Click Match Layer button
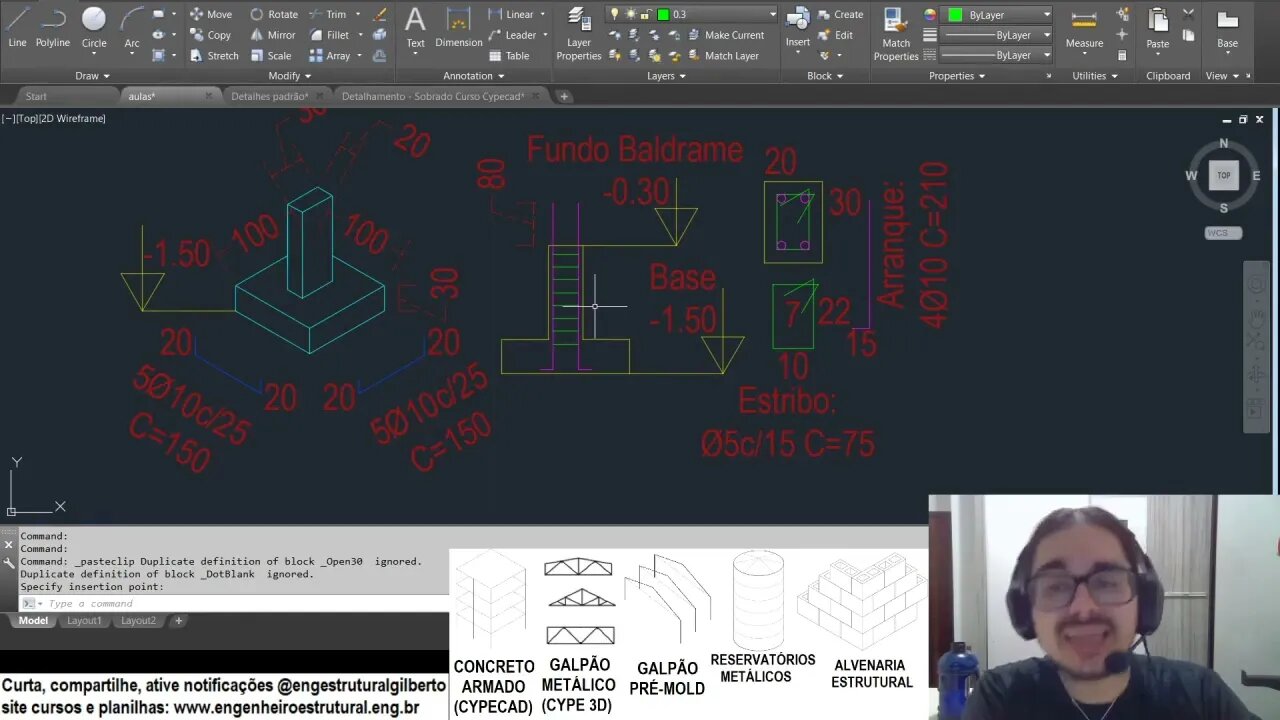The image size is (1280, 720). click(x=724, y=56)
